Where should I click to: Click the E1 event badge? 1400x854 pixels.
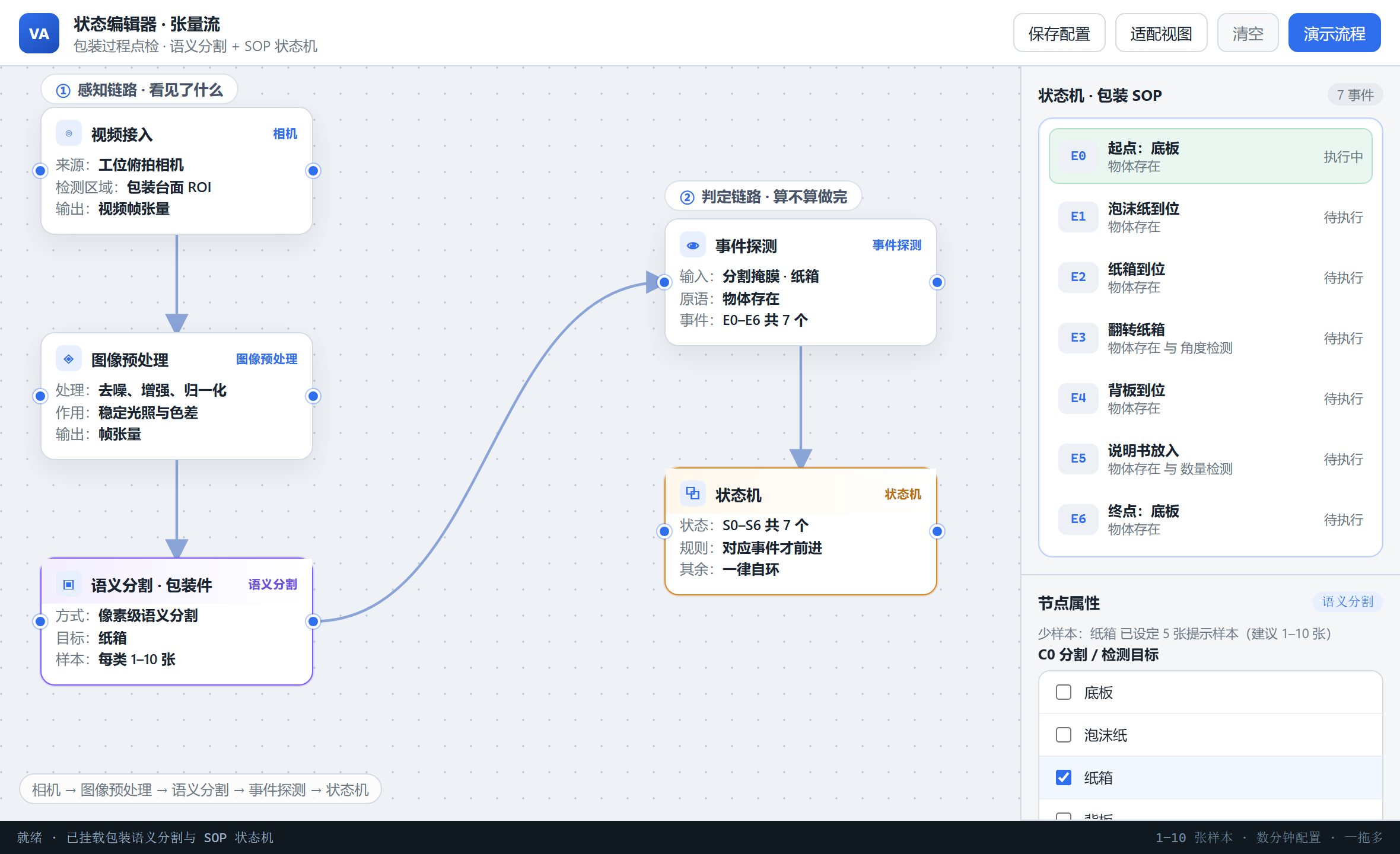1078,216
